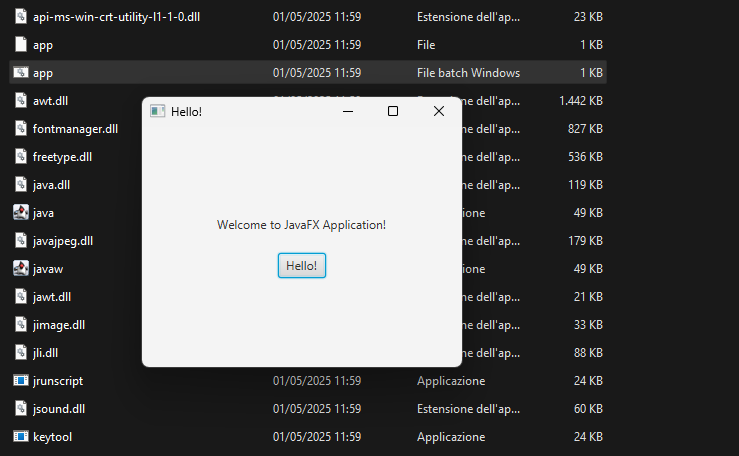Select the jli.dll file icon
Image resolution: width=739 pixels, height=456 pixels.
point(21,353)
